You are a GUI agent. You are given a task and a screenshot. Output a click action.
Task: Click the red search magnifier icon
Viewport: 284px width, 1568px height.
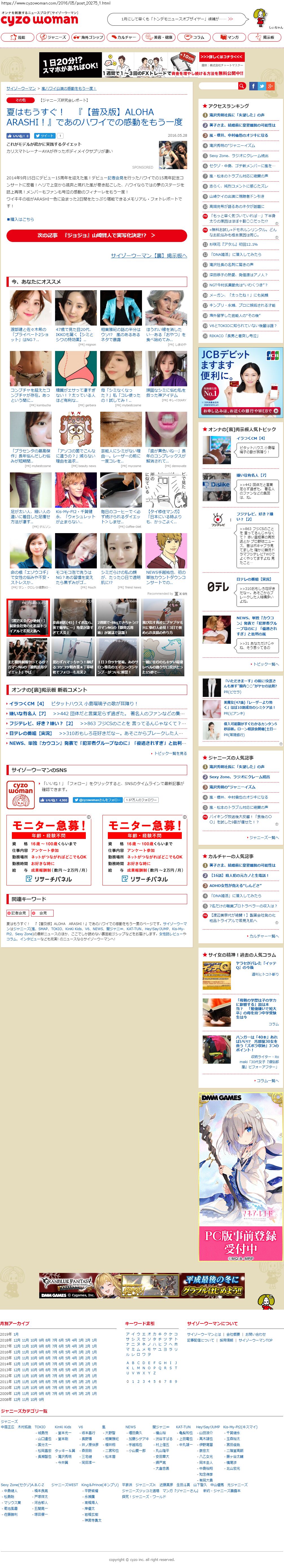coord(241,86)
